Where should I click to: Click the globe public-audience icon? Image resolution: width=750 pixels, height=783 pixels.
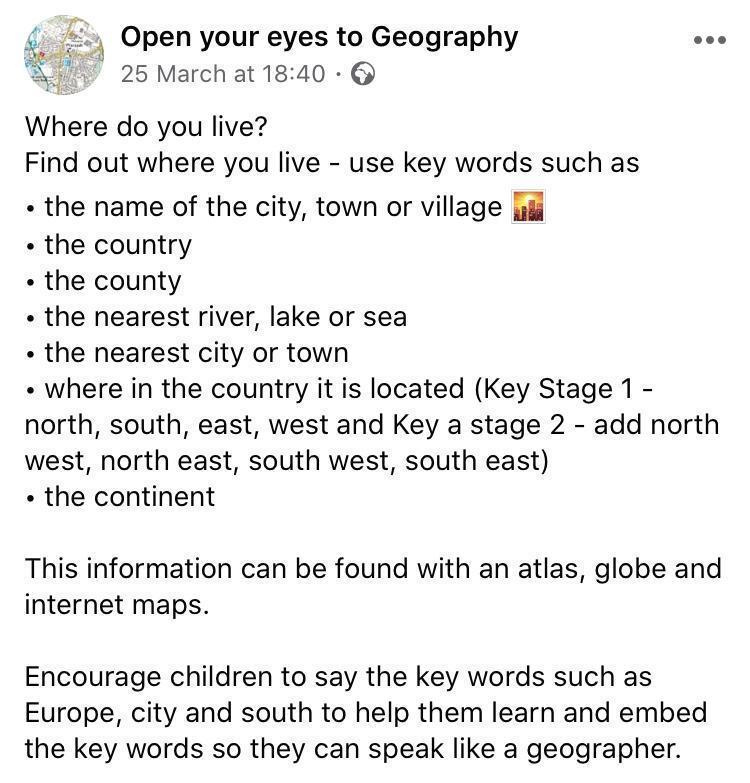tap(364, 74)
